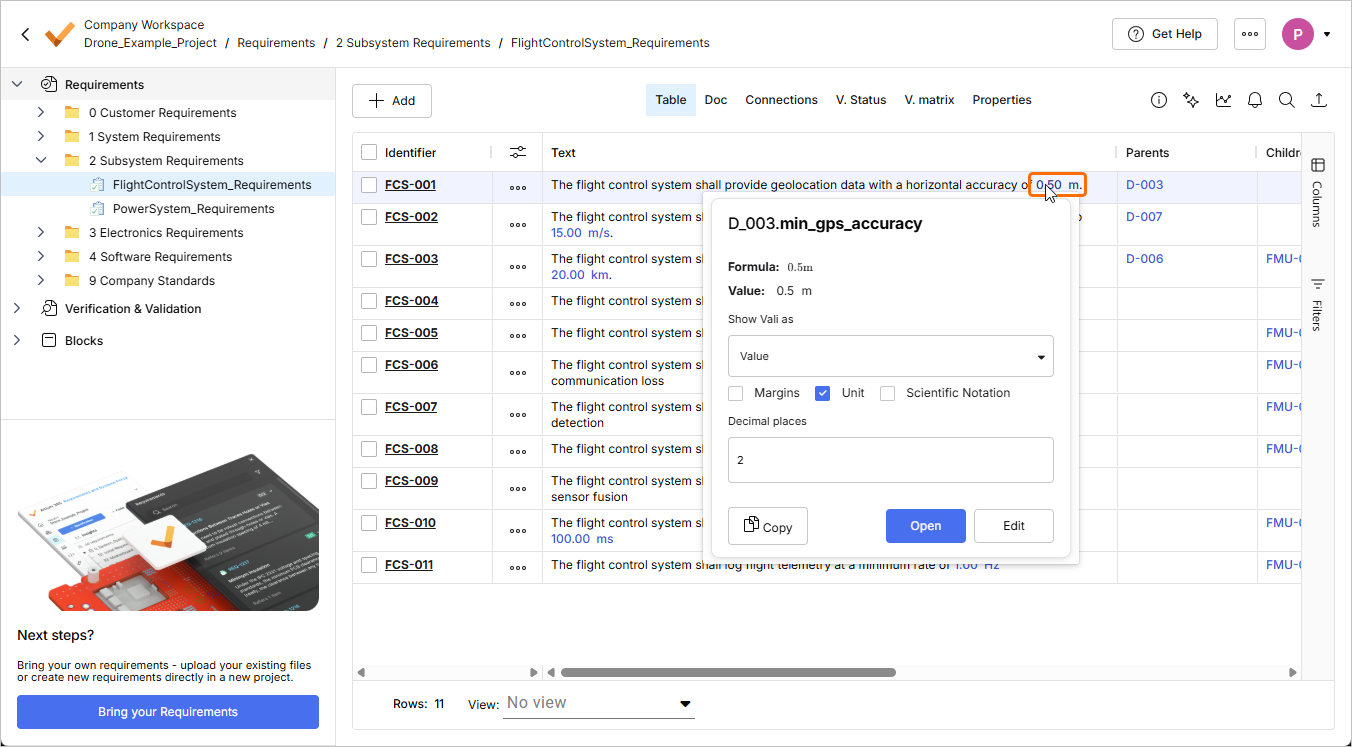
Task: Open the AI sparkle assistant icon
Action: 1191,100
